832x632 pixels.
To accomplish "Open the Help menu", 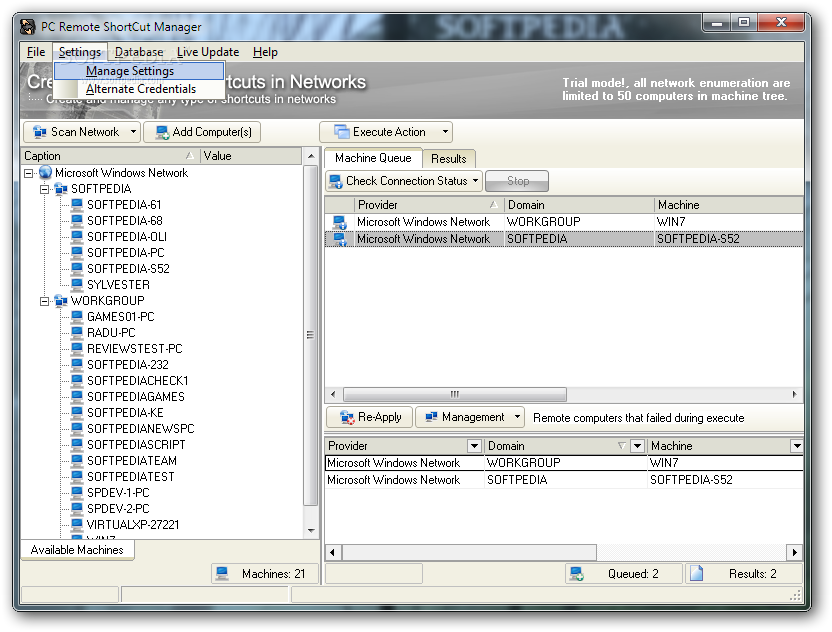I will 265,52.
